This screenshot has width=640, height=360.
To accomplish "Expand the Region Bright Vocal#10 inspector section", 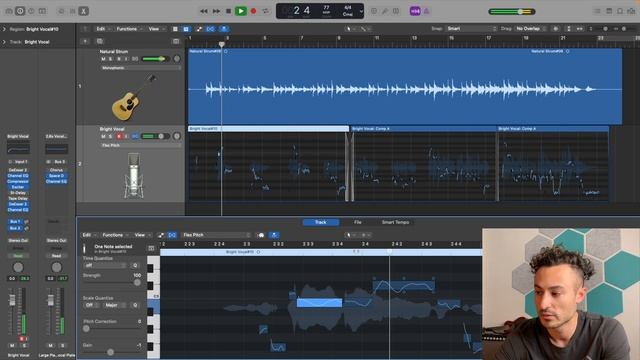I will click(x=4, y=29).
